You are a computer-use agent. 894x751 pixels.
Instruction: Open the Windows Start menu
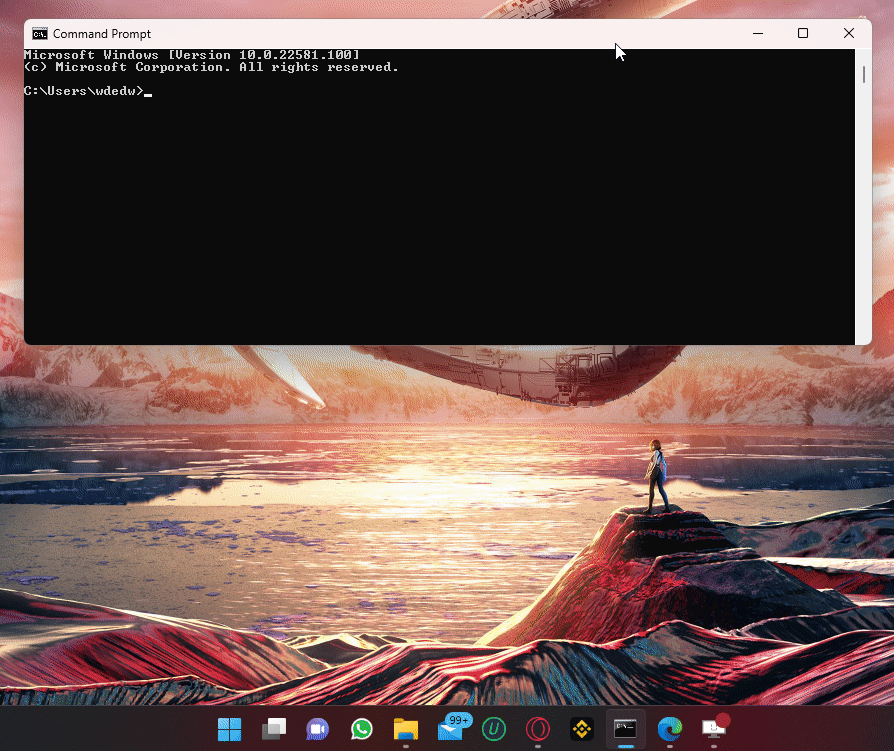tap(230, 729)
